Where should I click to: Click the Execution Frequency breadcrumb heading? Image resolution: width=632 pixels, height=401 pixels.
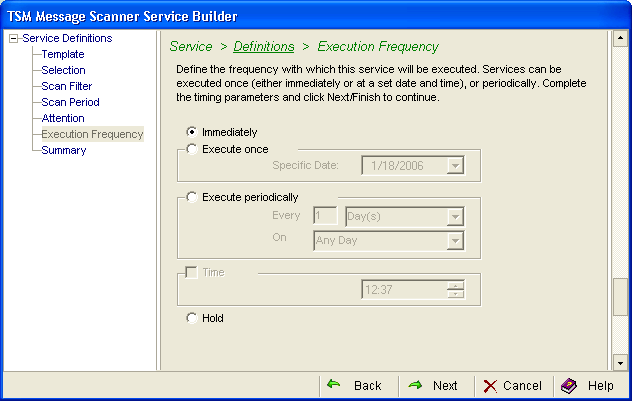pyautogui.click(x=378, y=47)
